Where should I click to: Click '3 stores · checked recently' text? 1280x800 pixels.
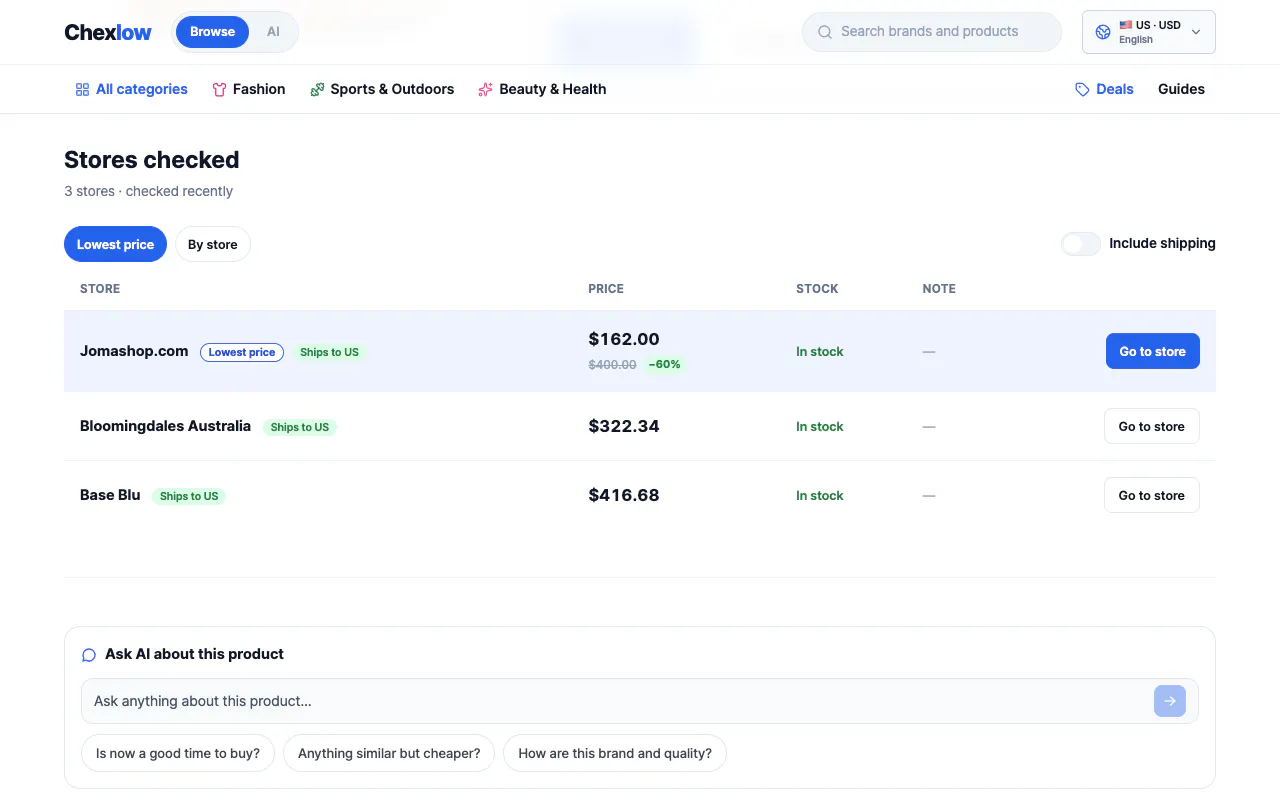(148, 191)
